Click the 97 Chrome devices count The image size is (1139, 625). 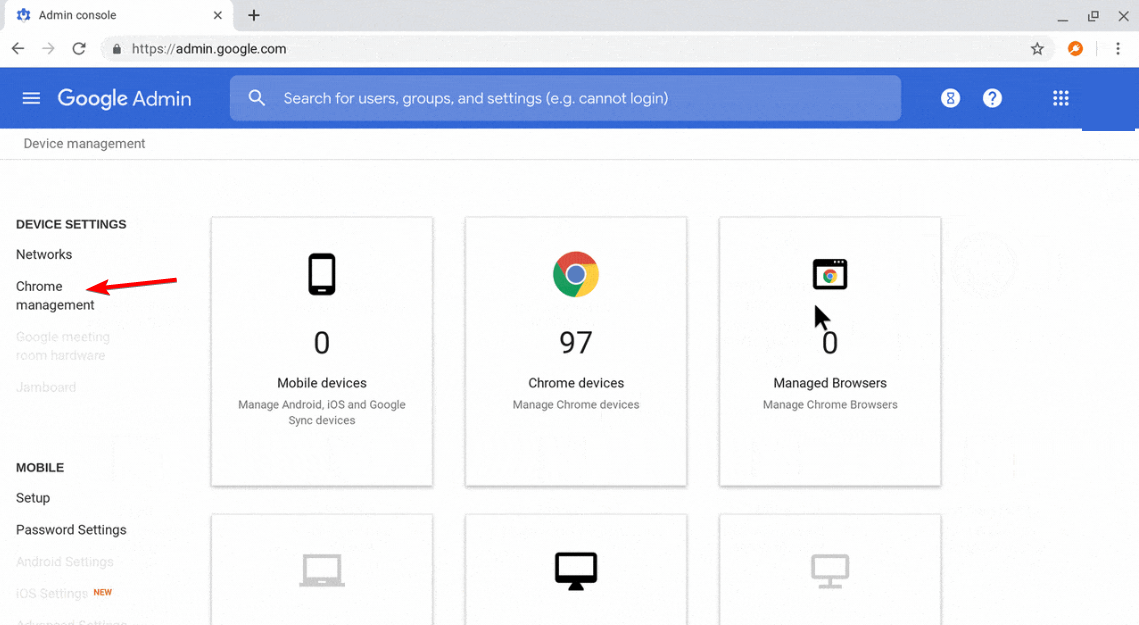point(576,343)
